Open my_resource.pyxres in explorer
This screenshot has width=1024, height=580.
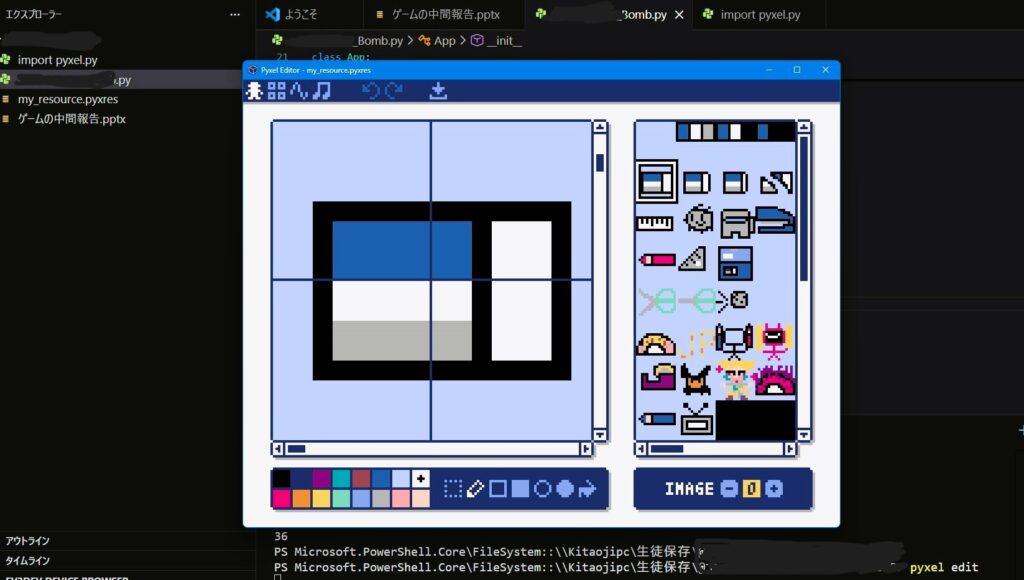click(68, 99)
